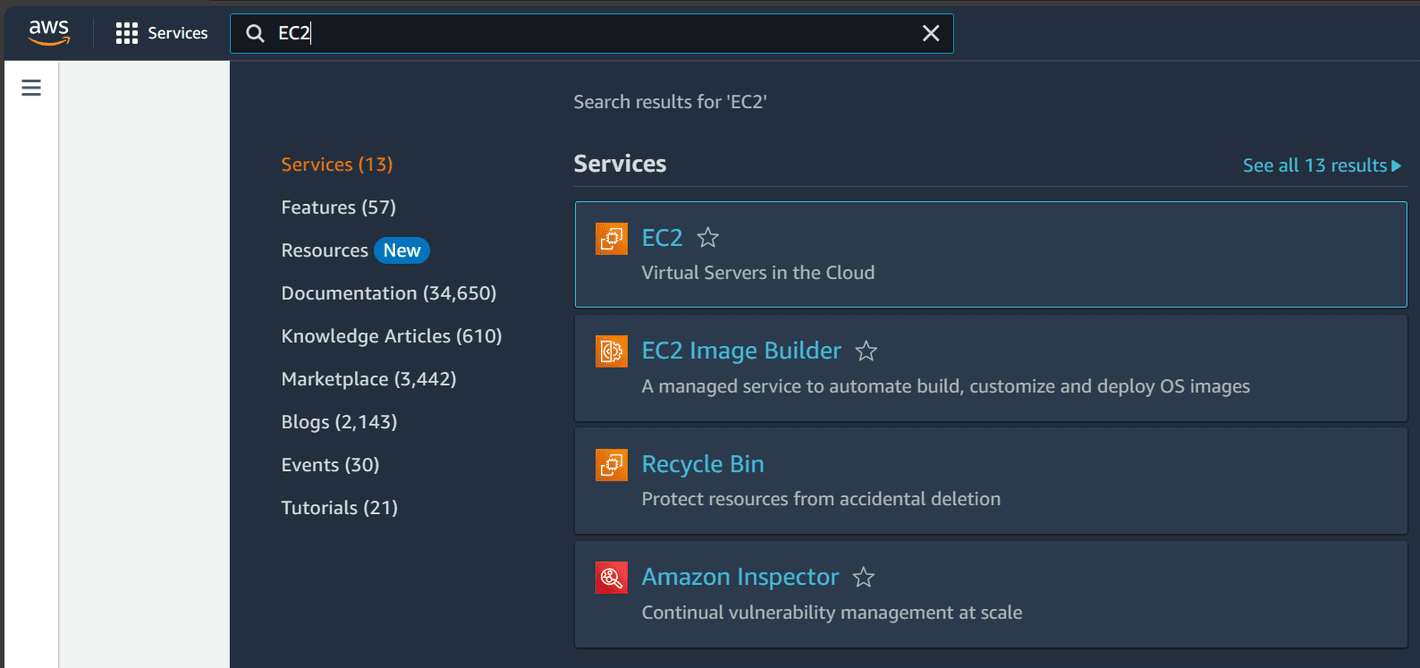Click the search magnifier icon
1420x668 pixels.
click(x=255, y=33)
